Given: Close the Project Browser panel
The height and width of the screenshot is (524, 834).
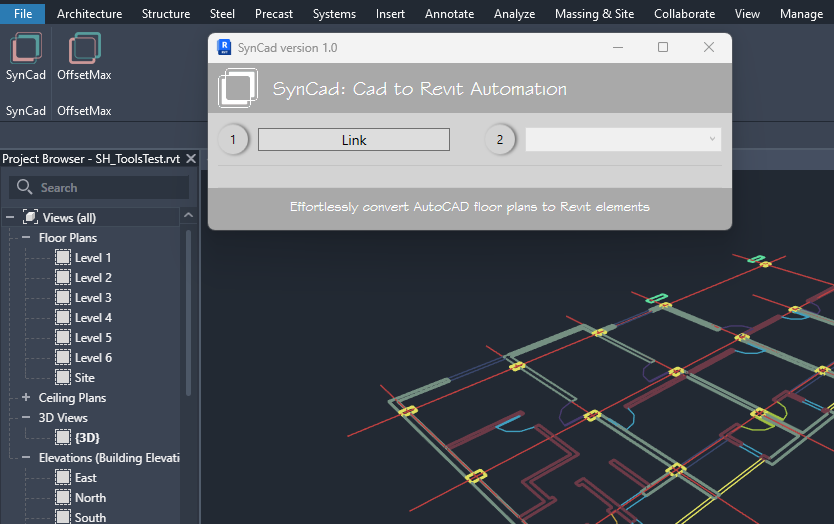Looking at the screenshot, I should (191, 159).
